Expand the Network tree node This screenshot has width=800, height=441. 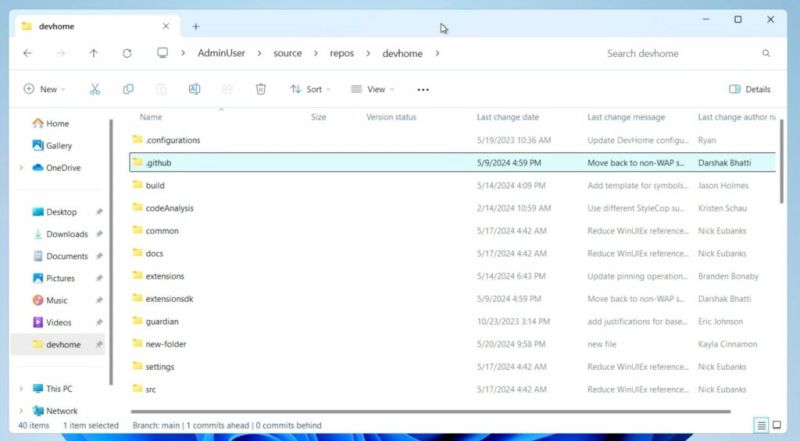tap(21, 410)
